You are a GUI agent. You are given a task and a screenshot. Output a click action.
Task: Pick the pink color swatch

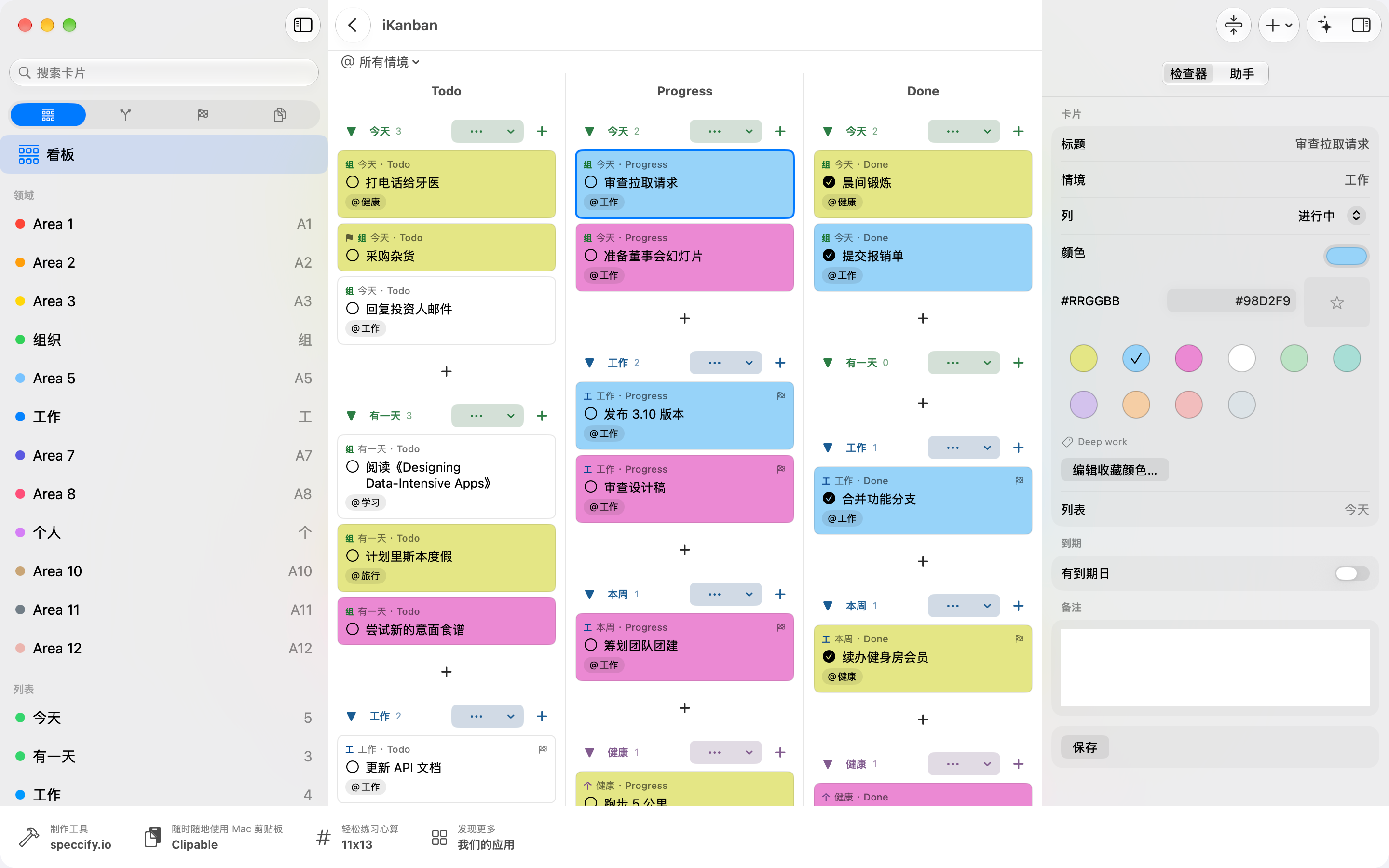click(x=1189, y=358)
